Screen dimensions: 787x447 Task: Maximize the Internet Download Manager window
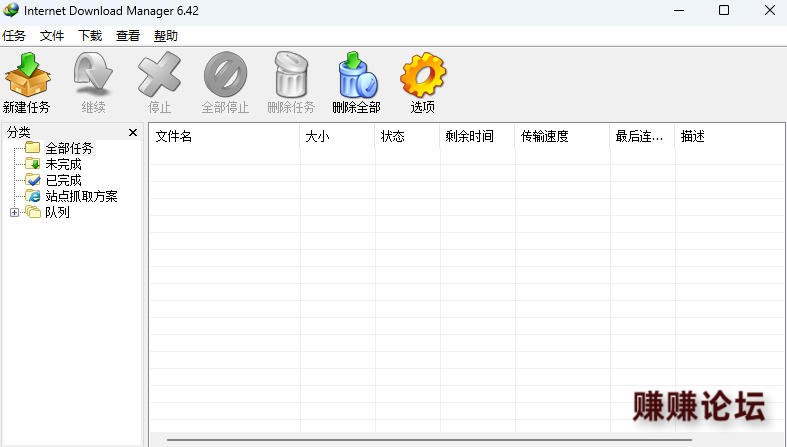tap(724, 10)
